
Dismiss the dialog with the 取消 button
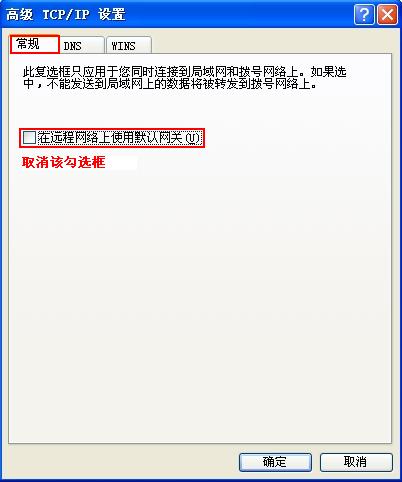point(356,462)
